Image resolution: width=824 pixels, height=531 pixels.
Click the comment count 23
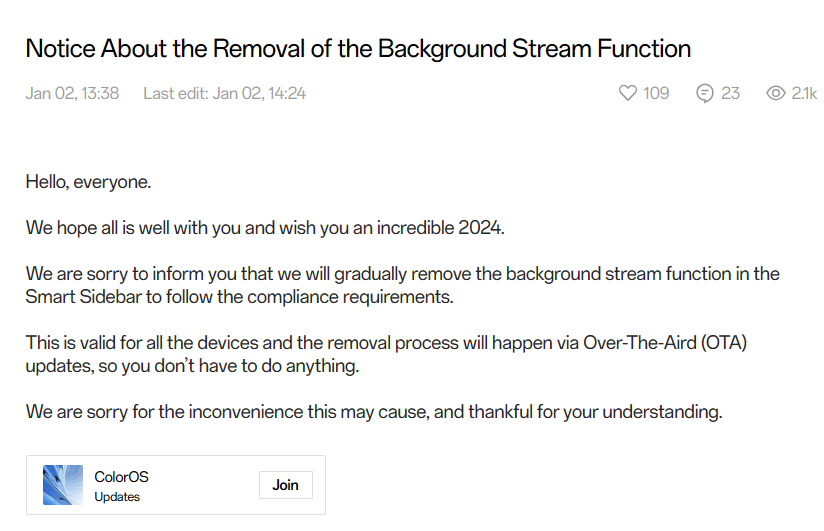tap(731, 93)
